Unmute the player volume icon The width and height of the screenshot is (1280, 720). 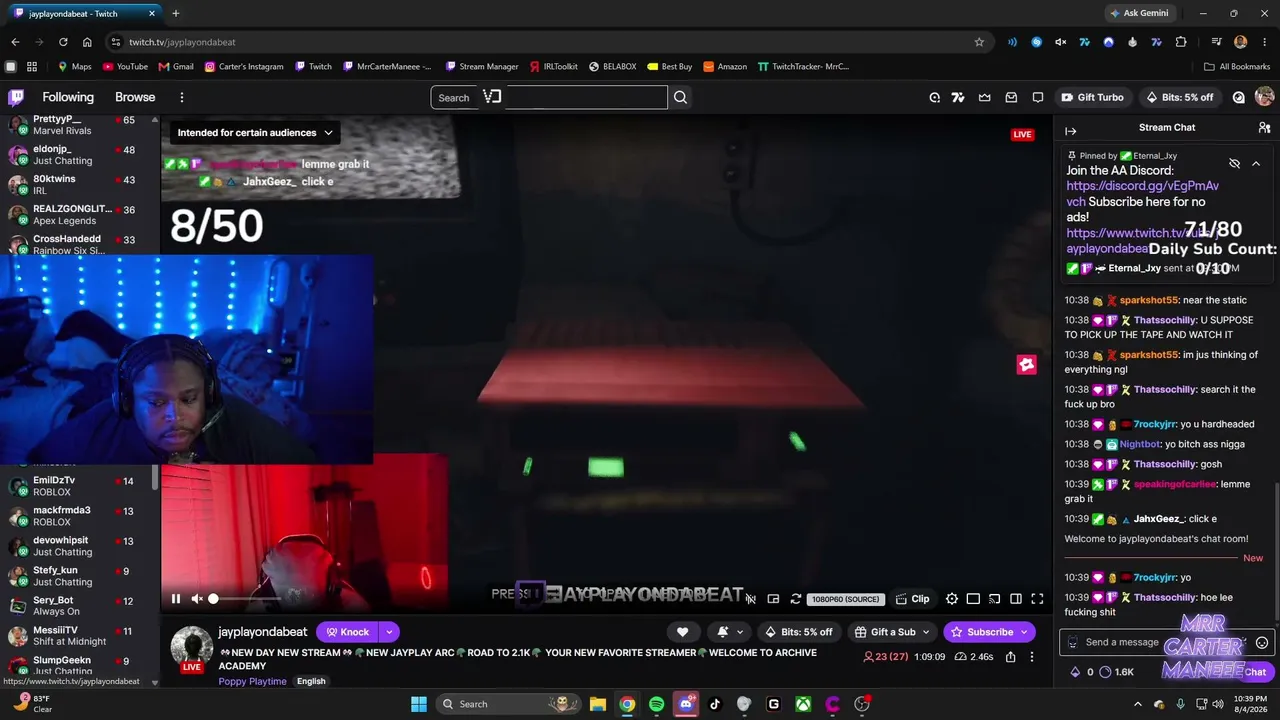click(197, 599)
